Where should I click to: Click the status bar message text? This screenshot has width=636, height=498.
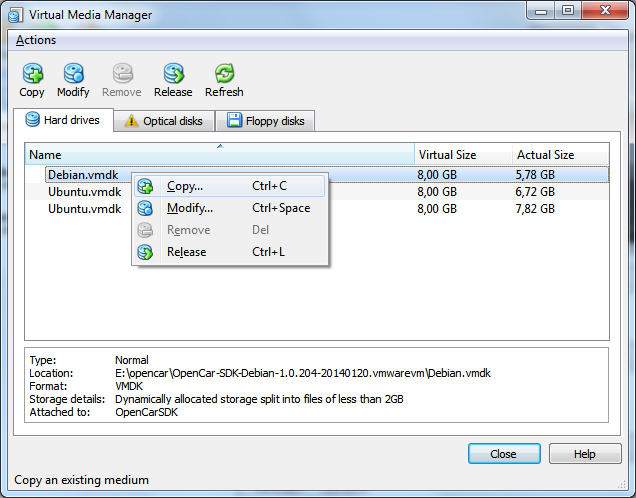82,480
